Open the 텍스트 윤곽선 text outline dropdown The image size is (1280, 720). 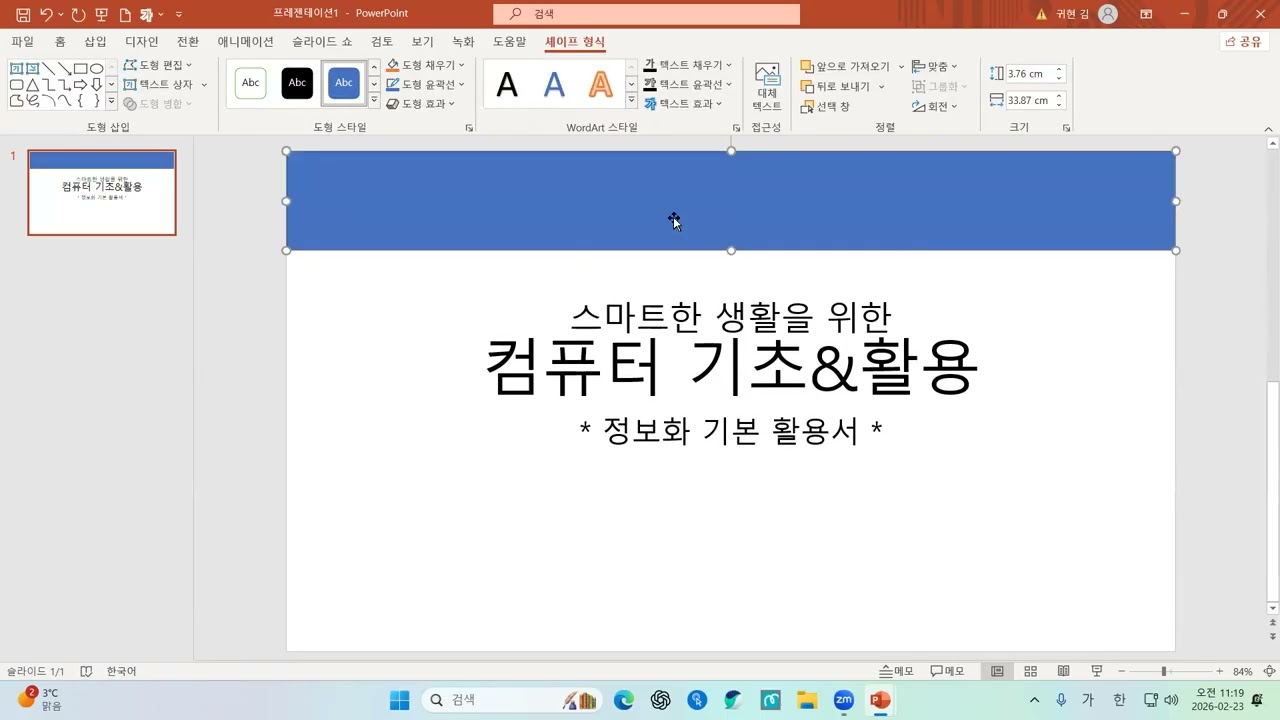click(x=688, y=84)
